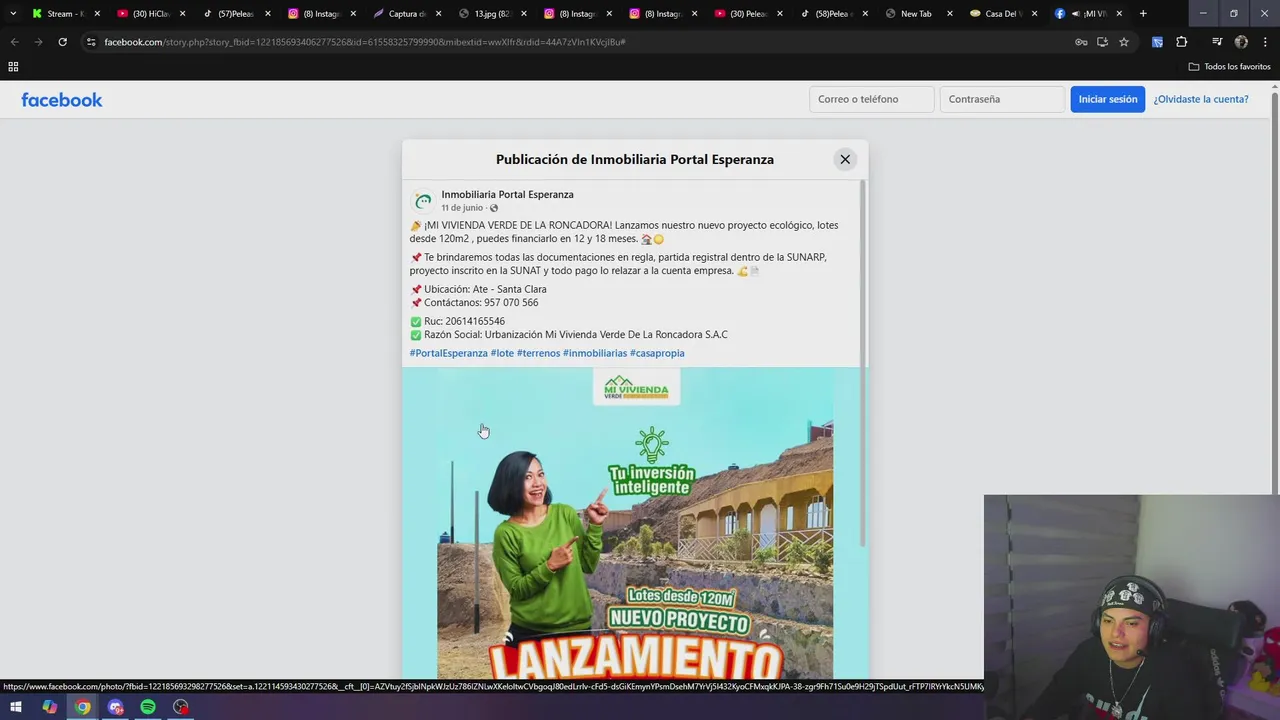Launch Copilot from the taskbar
Screen dimensions: 1280x720
[49, 707]
